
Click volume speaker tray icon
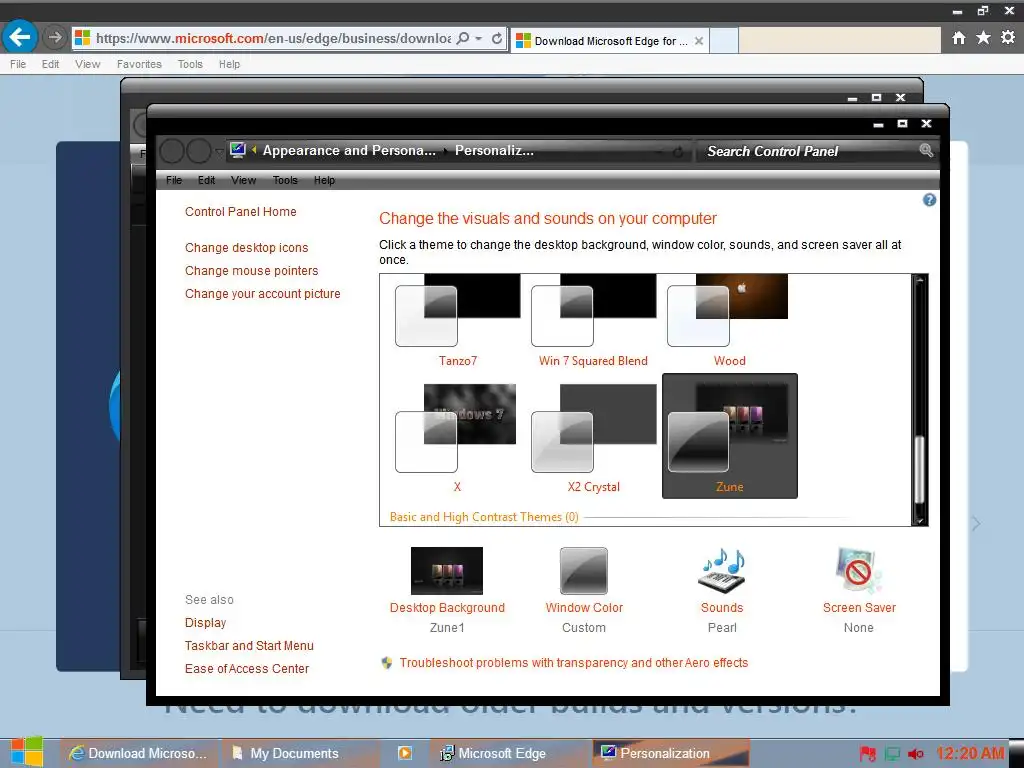(x=916, y=754)
